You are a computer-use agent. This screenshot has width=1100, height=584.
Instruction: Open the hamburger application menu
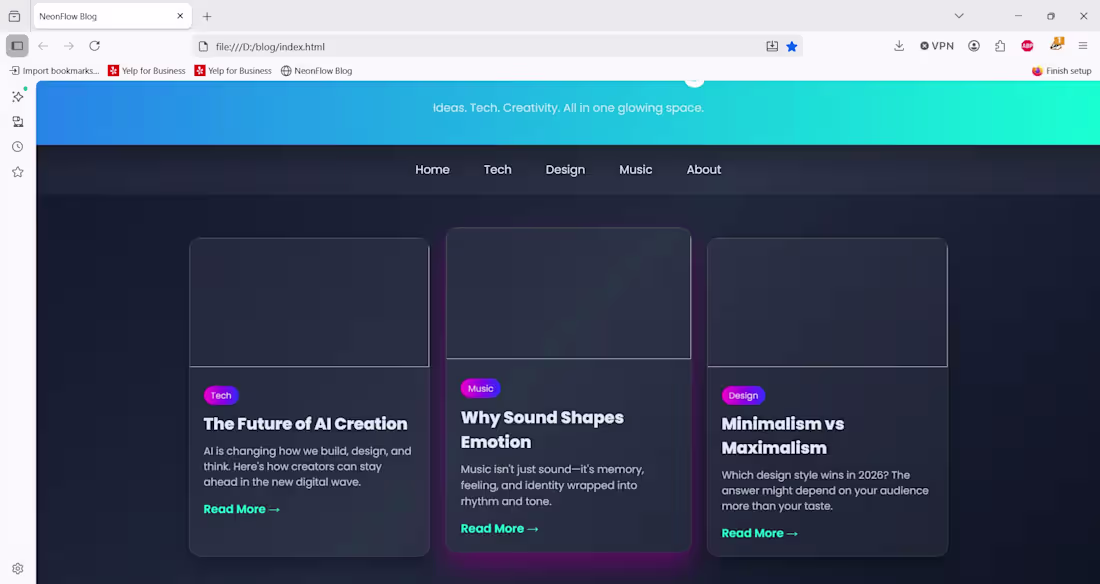(x=1083, y=46)
